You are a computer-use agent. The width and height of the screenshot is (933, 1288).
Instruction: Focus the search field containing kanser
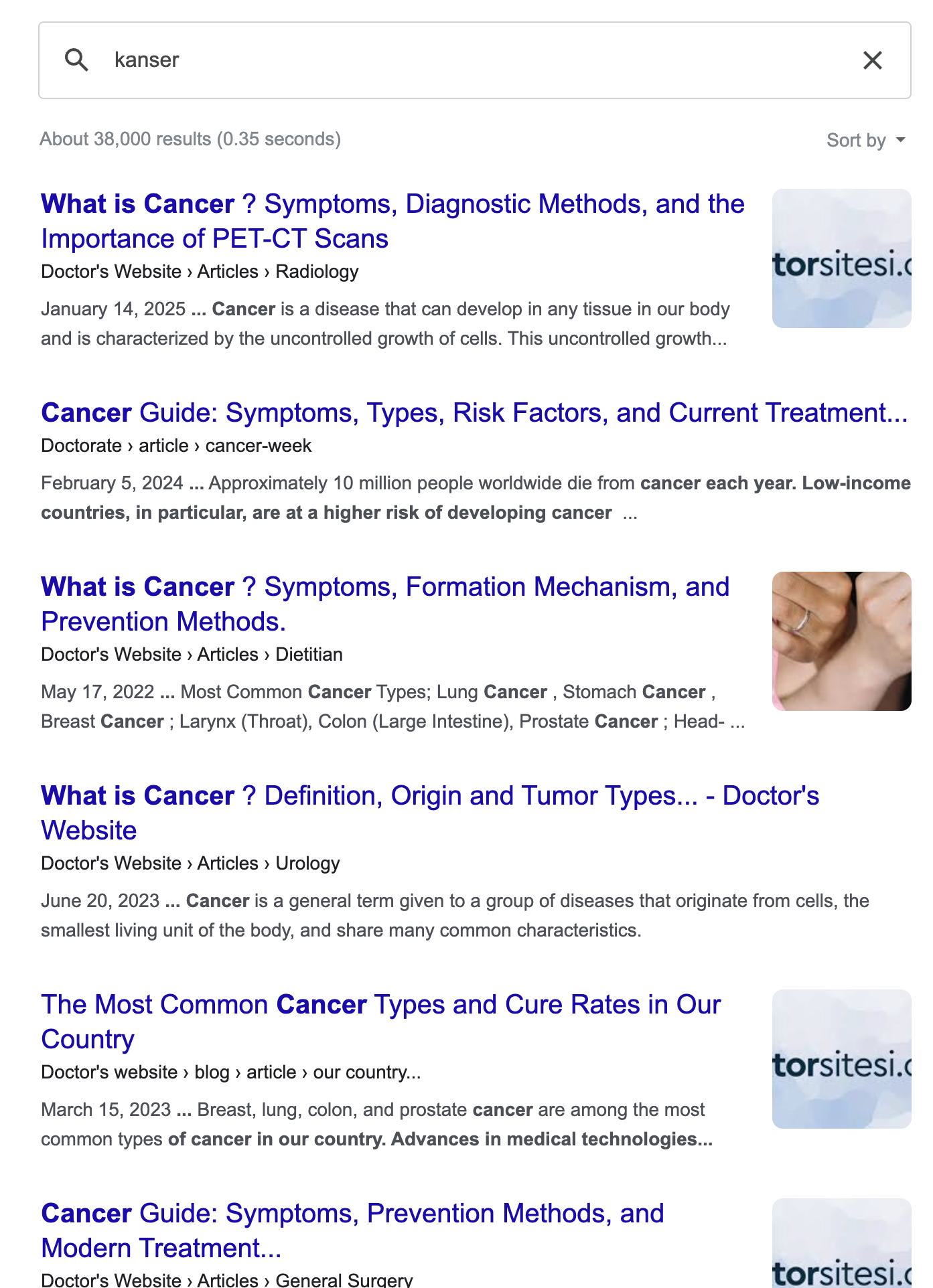point(474,60)
